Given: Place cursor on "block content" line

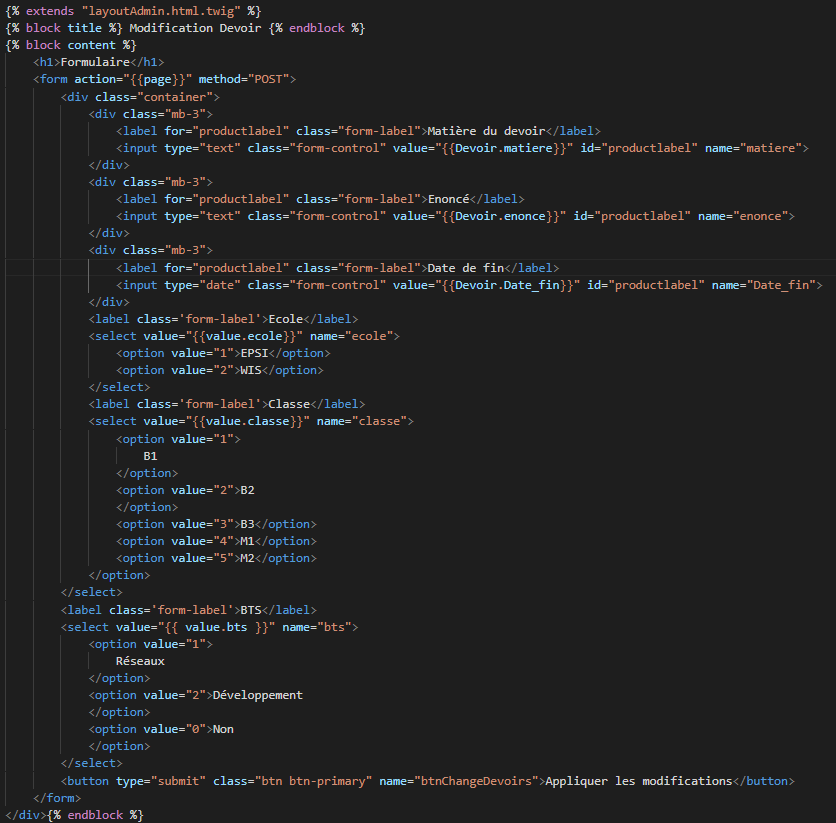Looking at the screenshot, I should click(71, 45).
